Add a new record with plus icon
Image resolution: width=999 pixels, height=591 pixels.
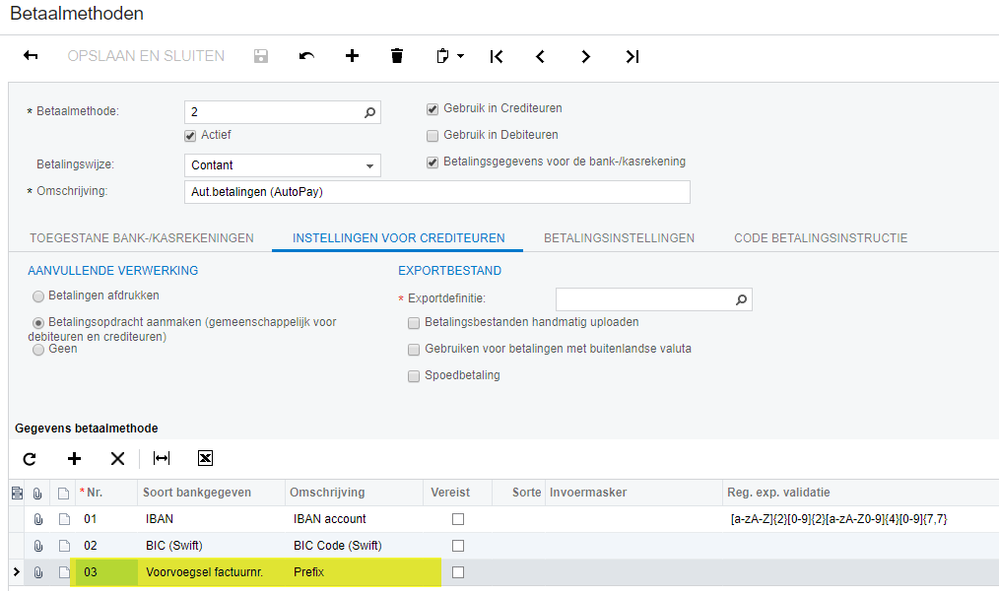pos(352,56)
